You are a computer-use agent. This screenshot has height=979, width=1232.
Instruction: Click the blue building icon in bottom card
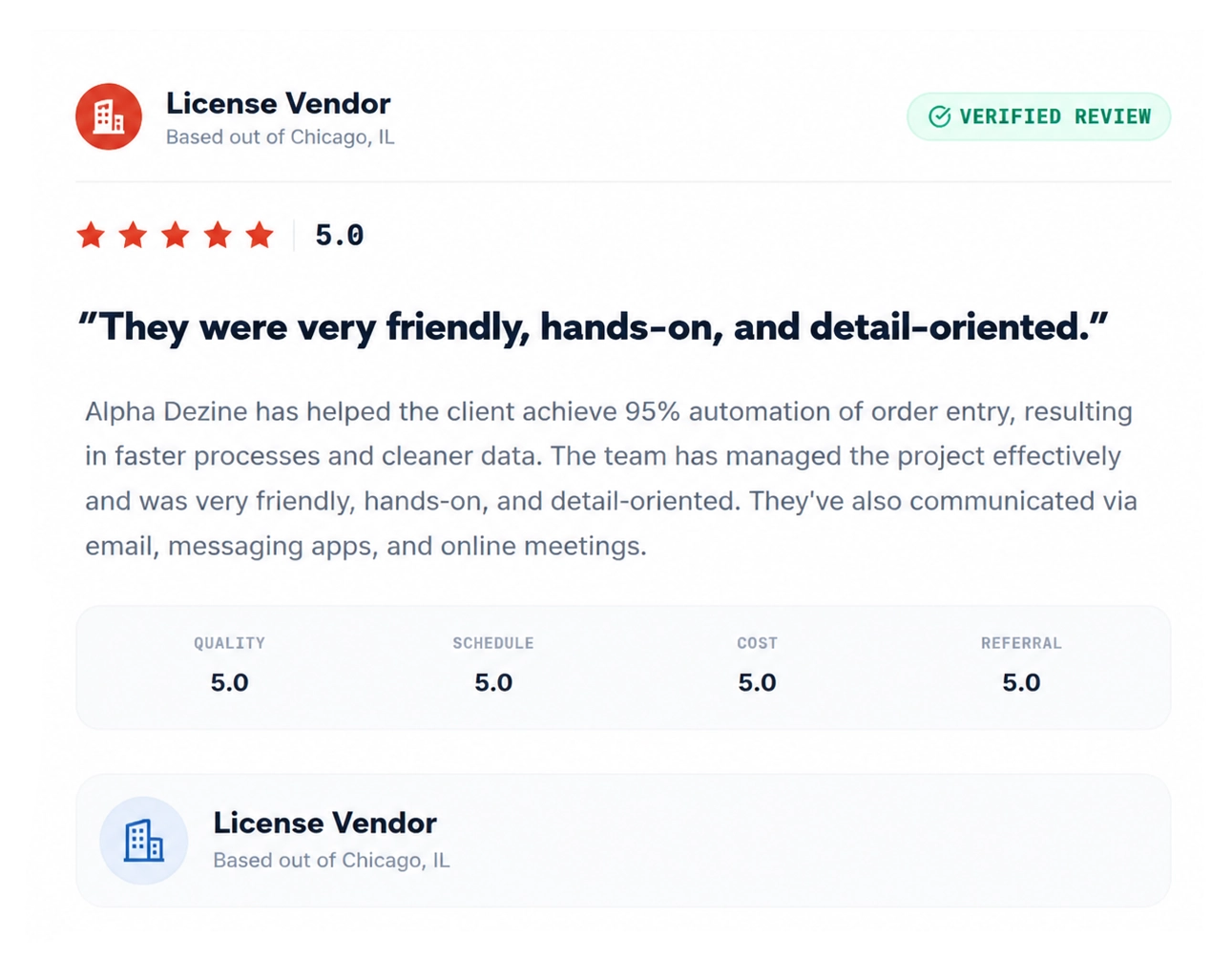click(144, 841)
